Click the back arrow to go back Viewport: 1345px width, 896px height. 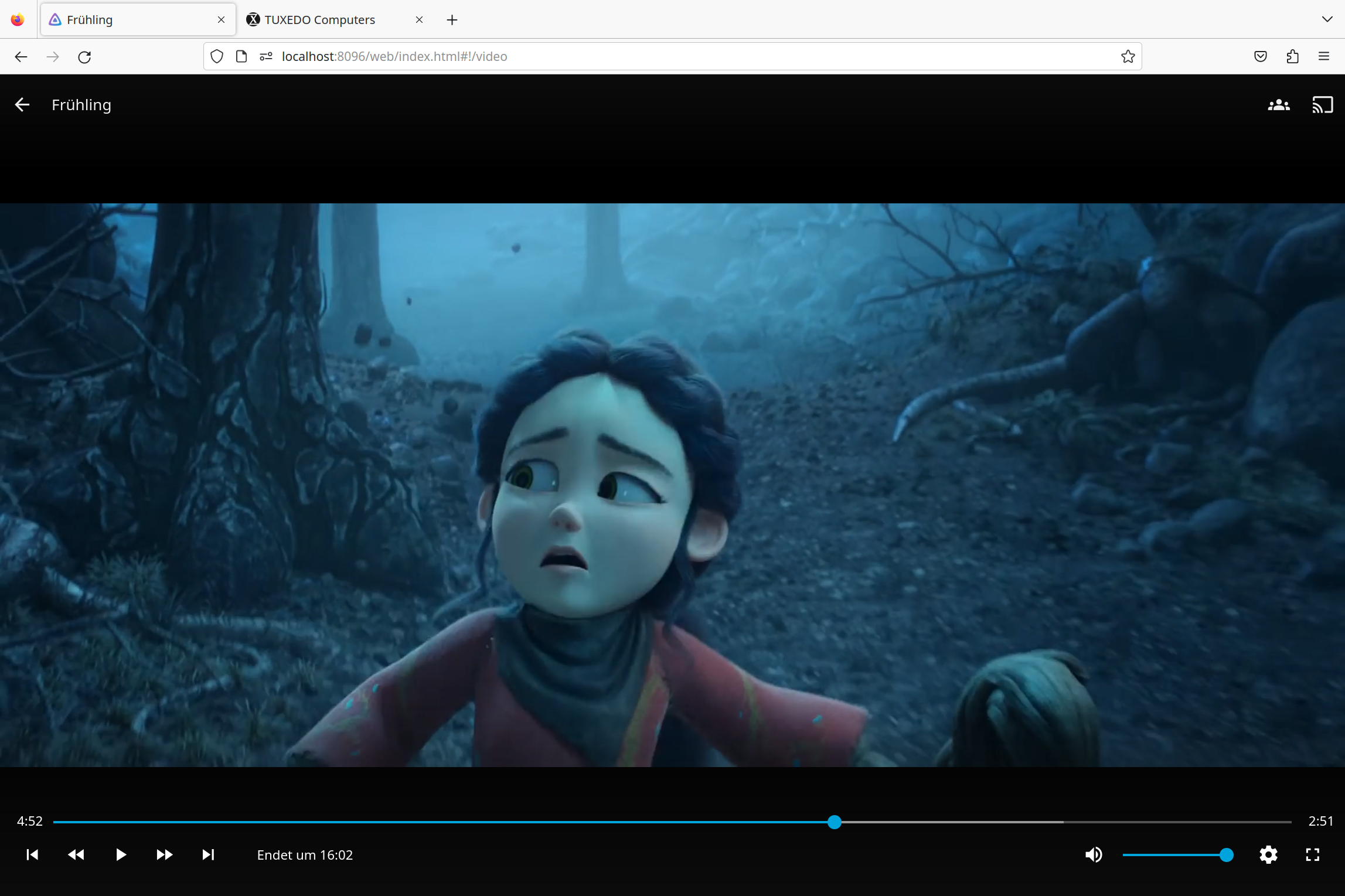coord(21,104)
